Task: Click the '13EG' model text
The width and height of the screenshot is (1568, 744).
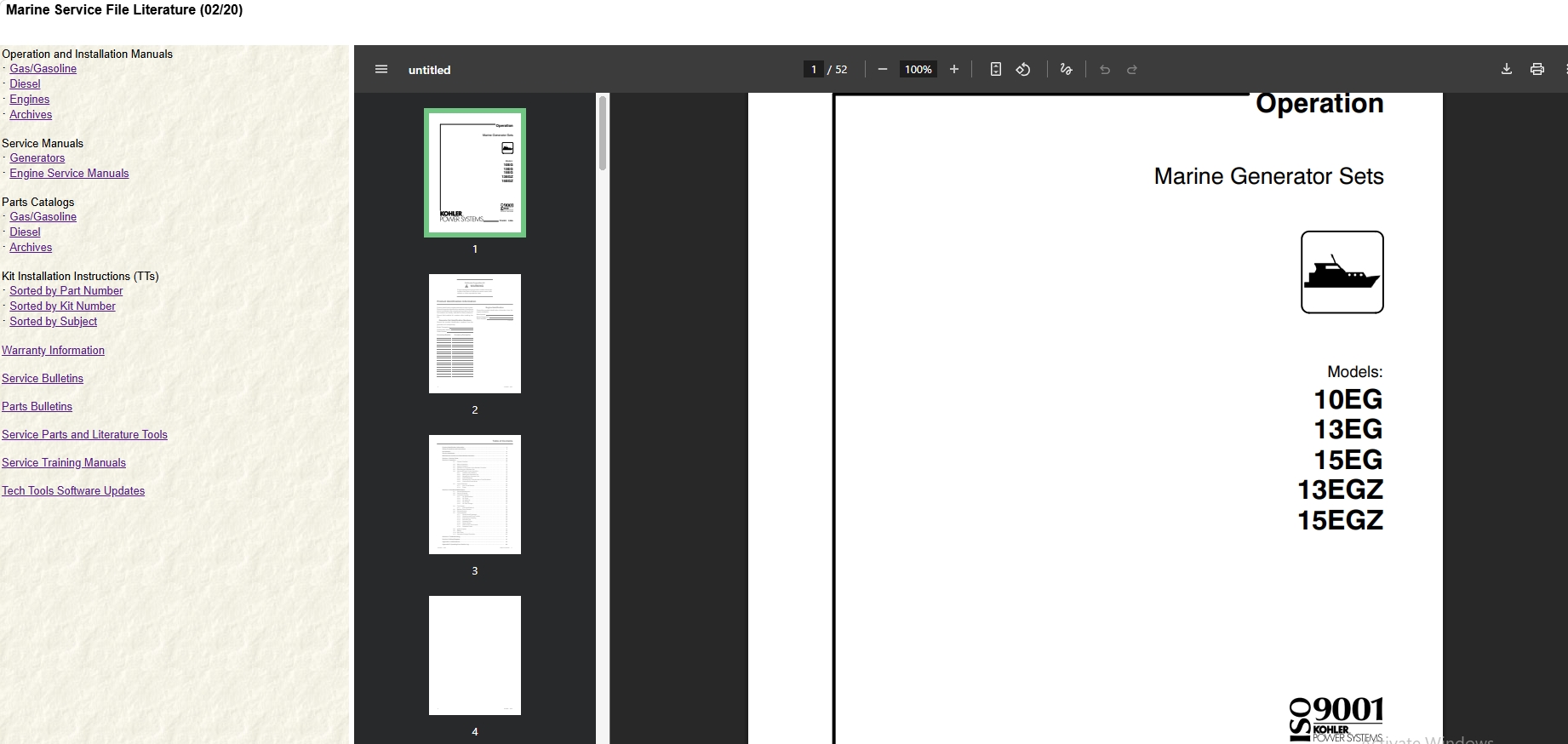Action: [1348, 429]
